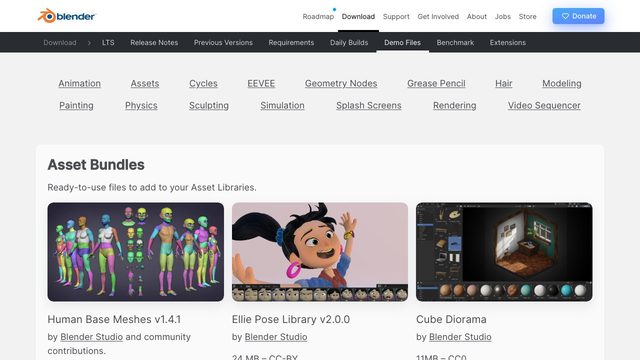Go to the Support page
This screenshot has width=640, height=360.
396,17
